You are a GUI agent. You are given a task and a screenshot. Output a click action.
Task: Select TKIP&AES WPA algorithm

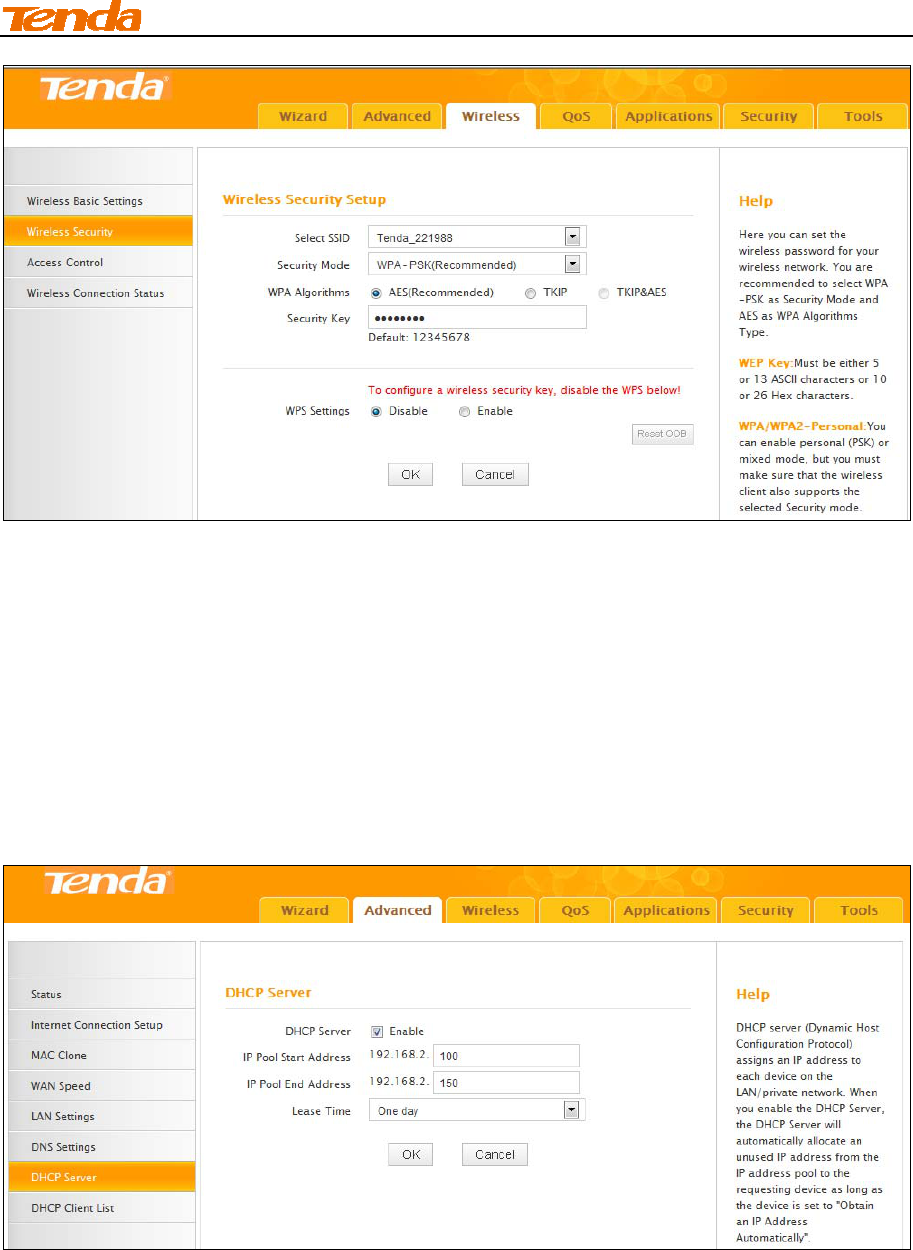603,293
